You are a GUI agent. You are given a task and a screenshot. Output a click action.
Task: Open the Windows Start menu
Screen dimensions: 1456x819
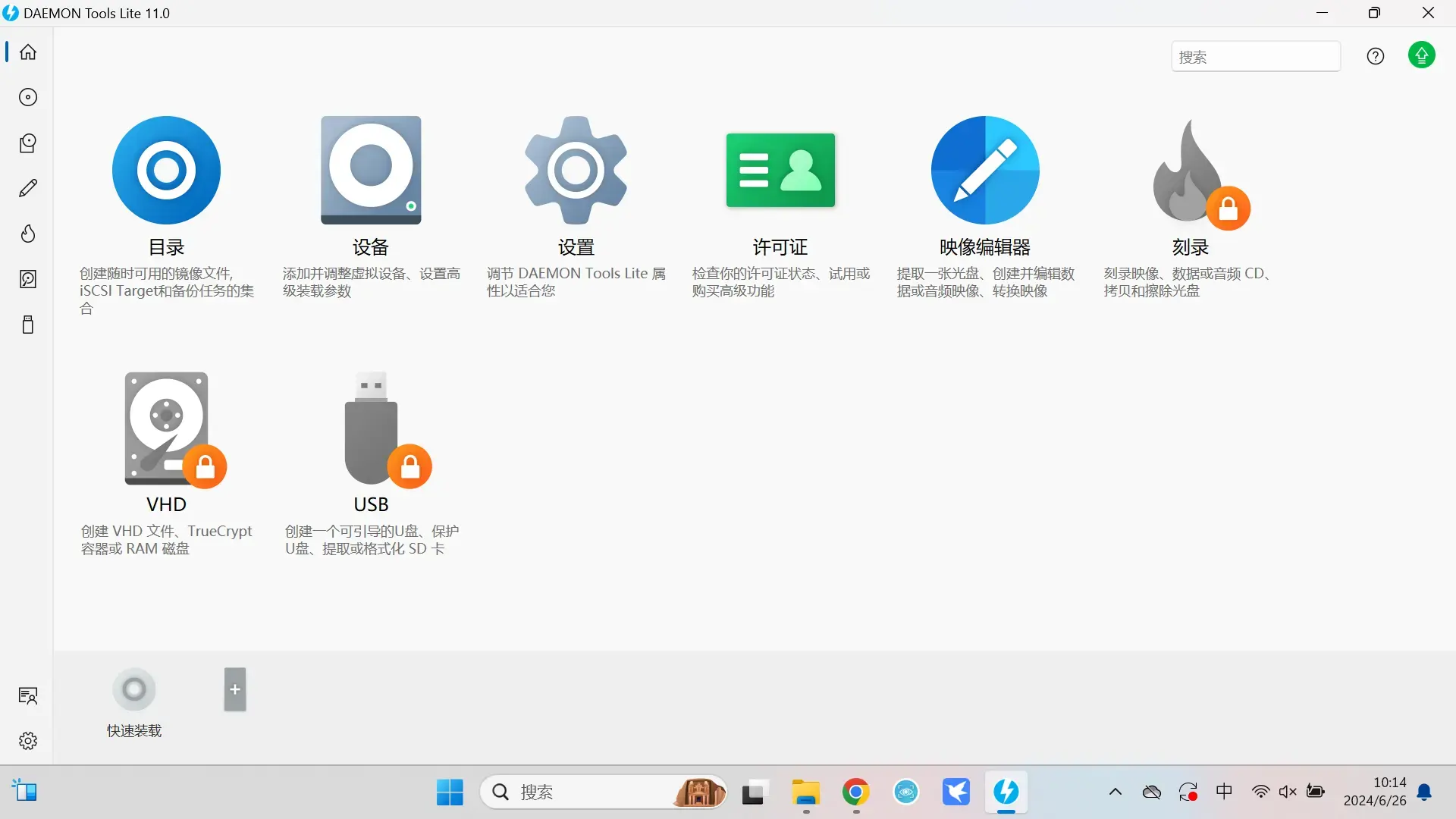450,792
